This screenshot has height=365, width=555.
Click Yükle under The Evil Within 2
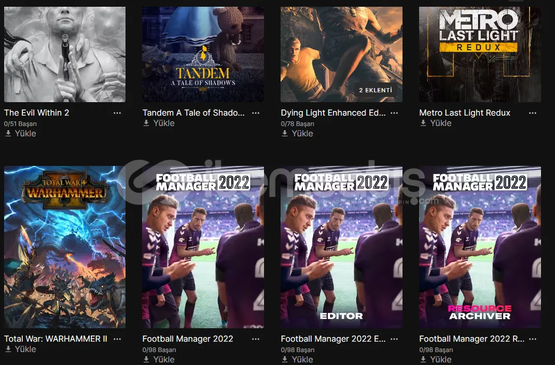coord(21,133)
